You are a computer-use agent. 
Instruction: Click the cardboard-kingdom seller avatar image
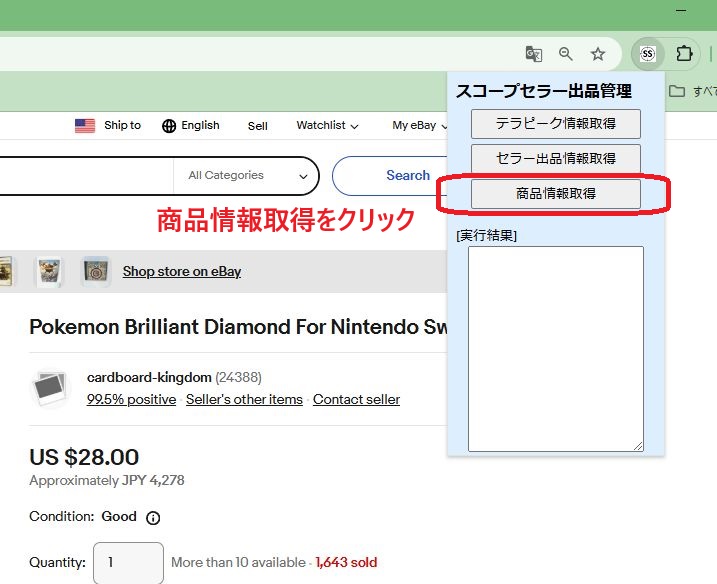(50, 388)
